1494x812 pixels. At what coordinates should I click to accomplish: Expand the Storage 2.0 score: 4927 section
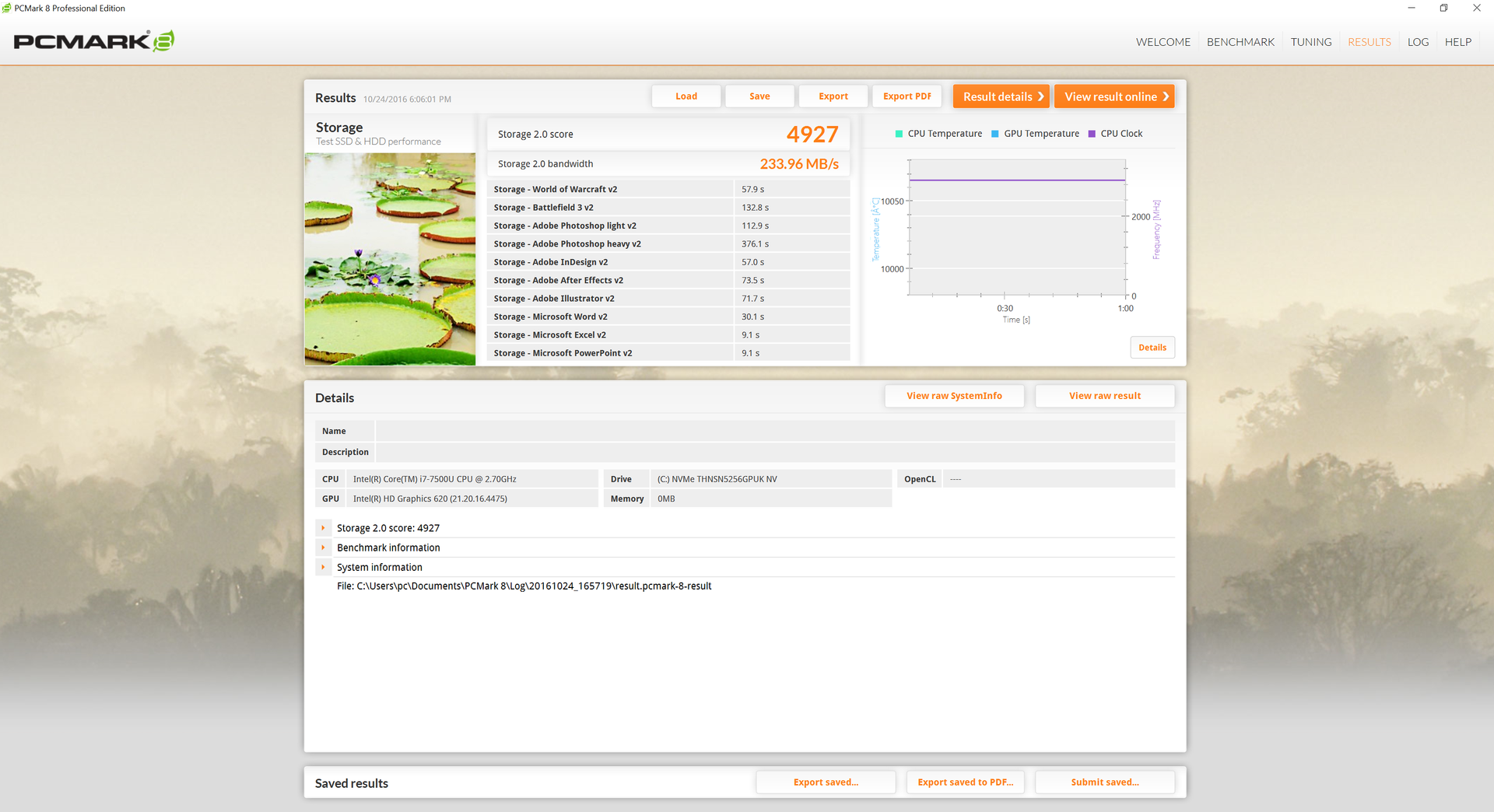[x=323, y=528]
